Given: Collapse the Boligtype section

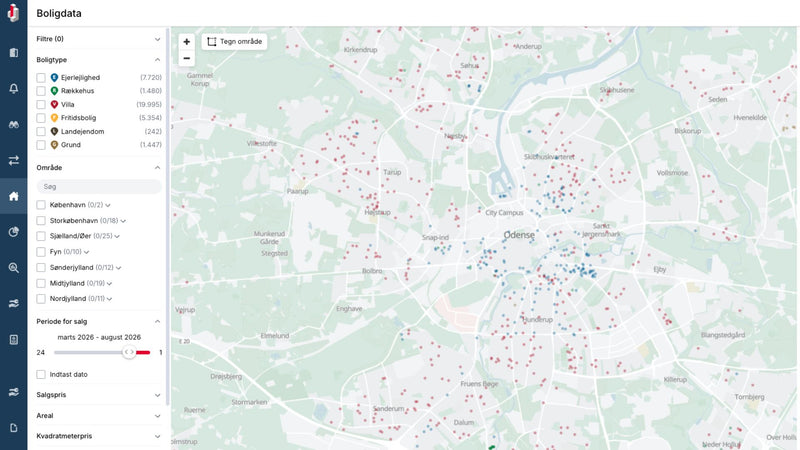Looking at the screenshot, I should pyautogui.click(x=157, y=60).
